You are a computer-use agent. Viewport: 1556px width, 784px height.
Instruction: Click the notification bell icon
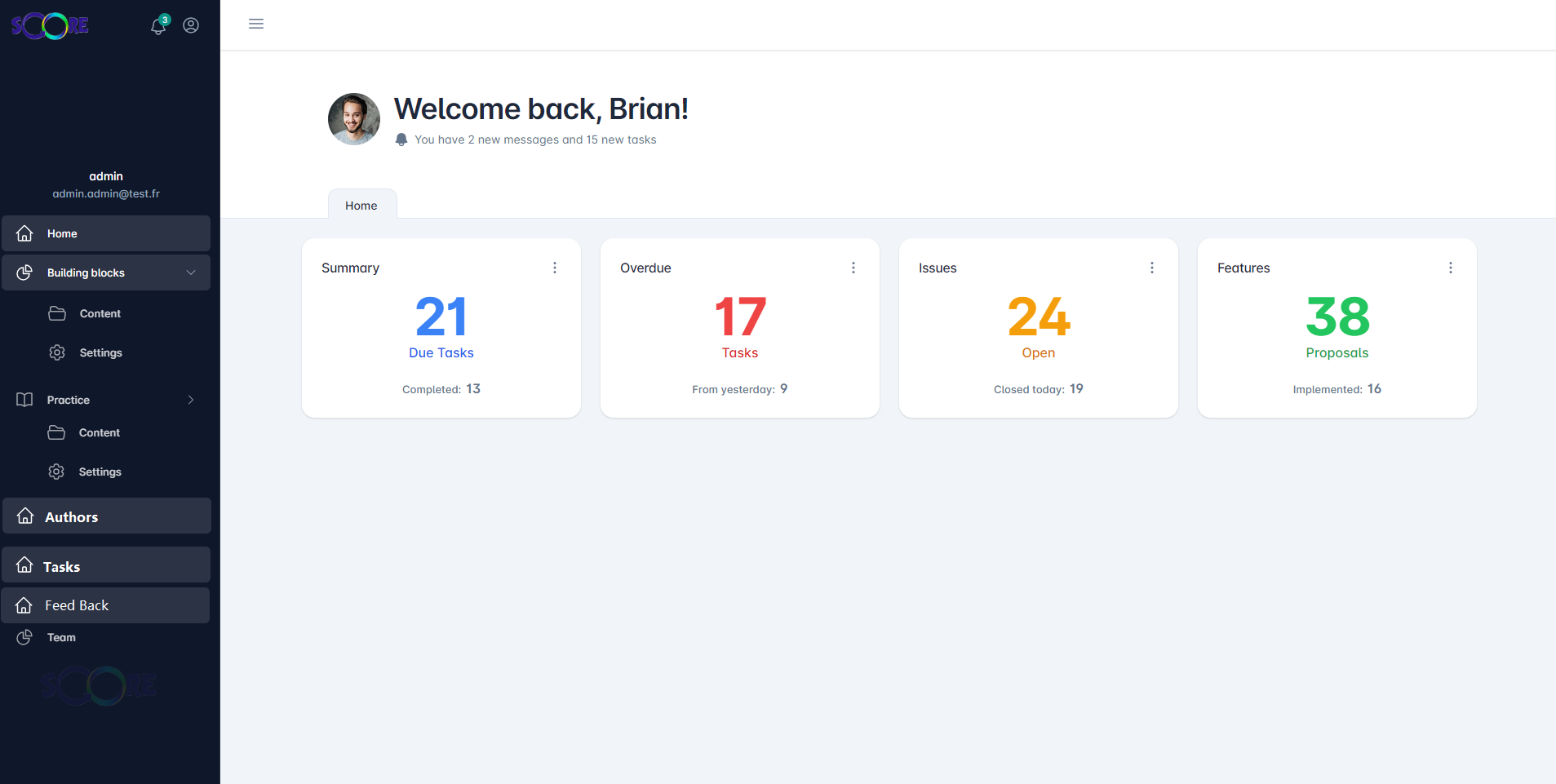(x=158, y=26)
